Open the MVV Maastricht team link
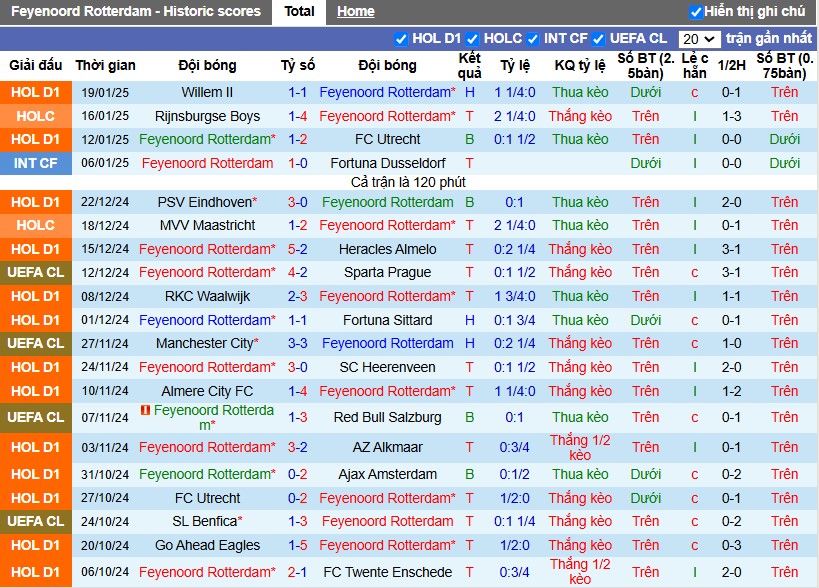The height and width of the screenshot is (588, 819). coord(207,226)
